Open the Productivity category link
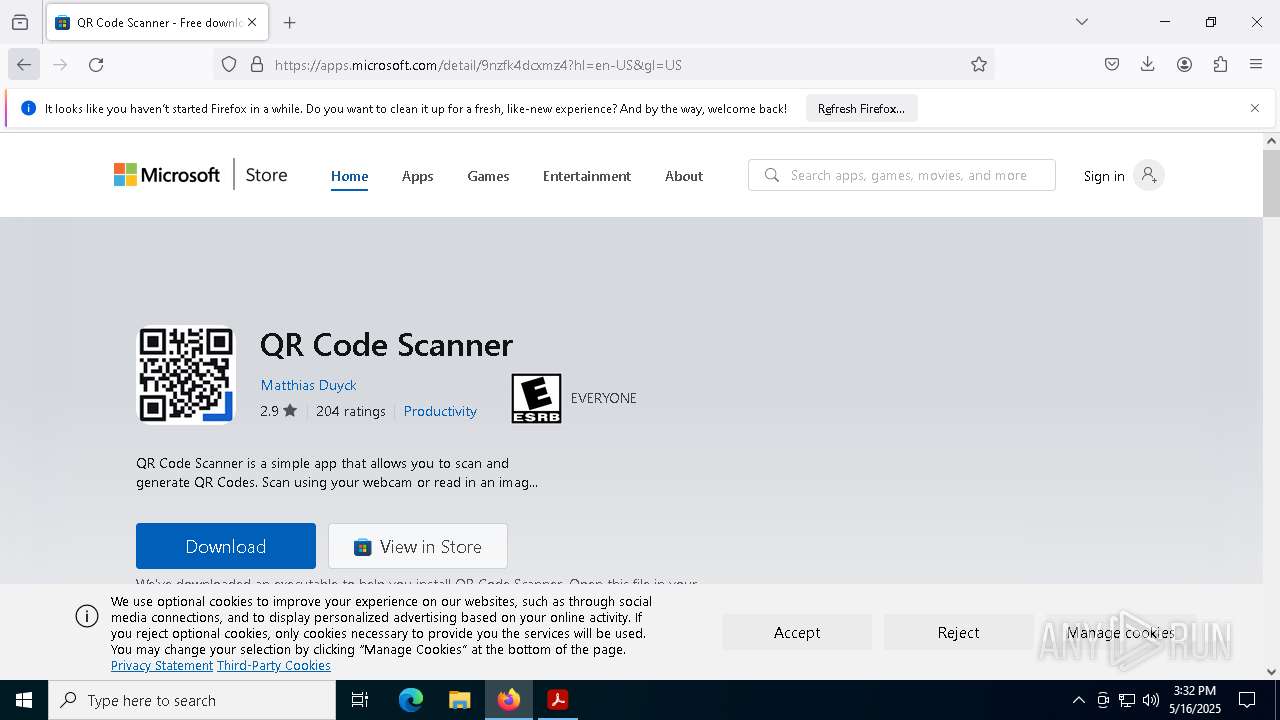 tap(440, 411)
